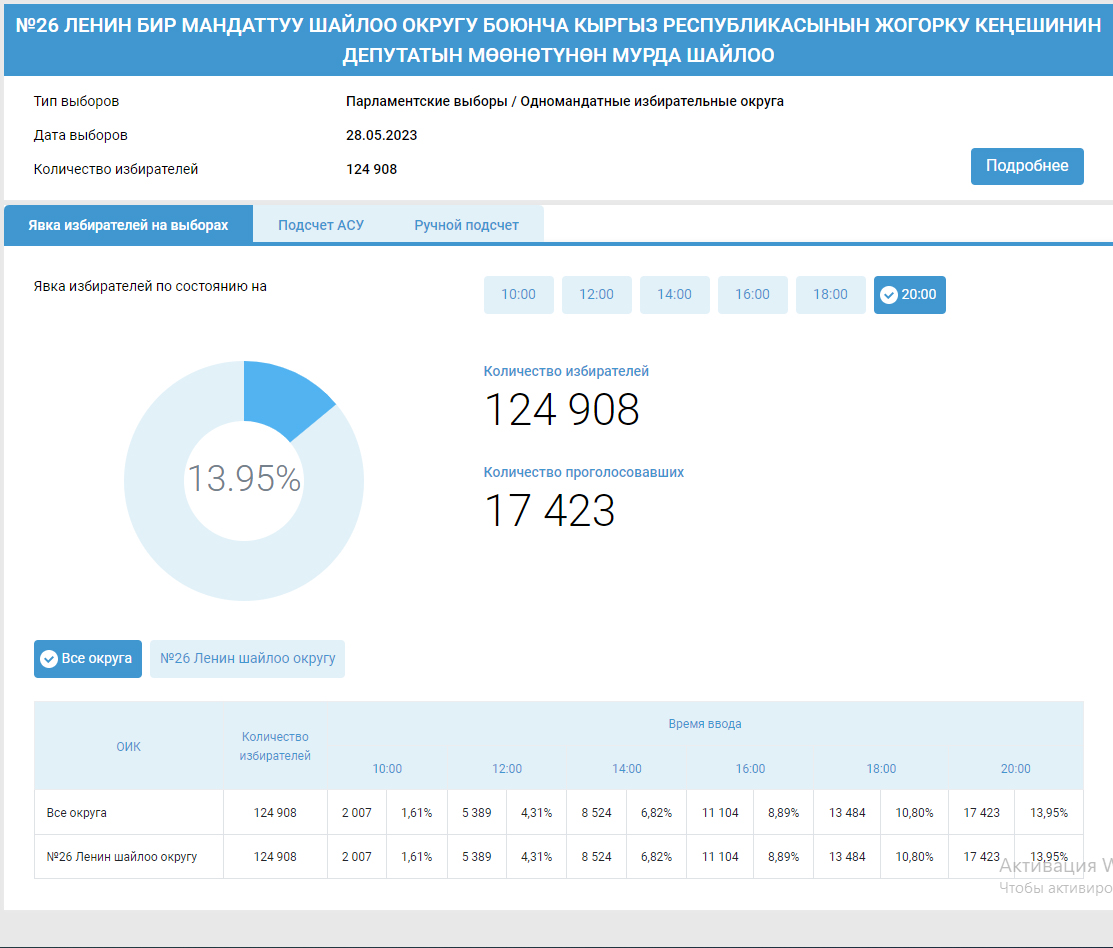Click the checkmark icon on 20:00
Viewport: 1113px width, 948px height.
pyautogui.click(x=888, y=295)
